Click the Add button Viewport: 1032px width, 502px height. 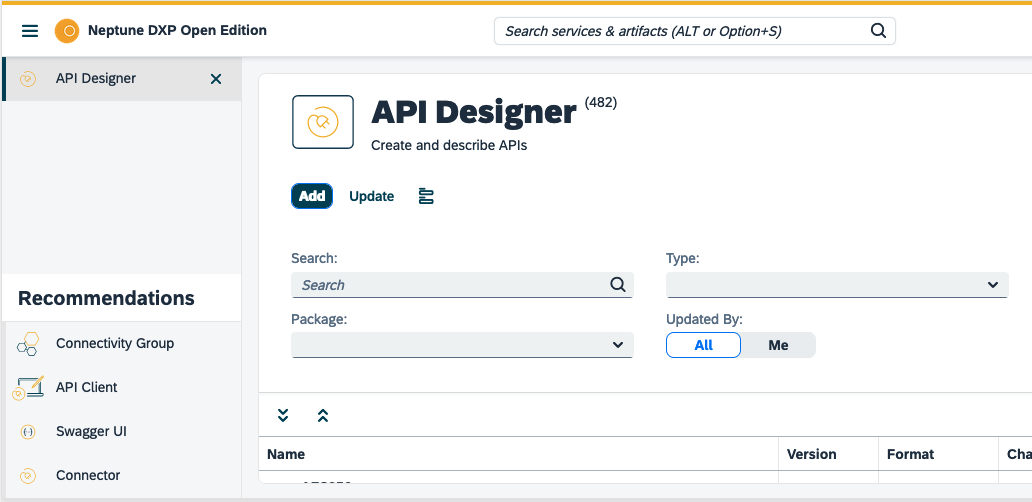click(312, 196)
